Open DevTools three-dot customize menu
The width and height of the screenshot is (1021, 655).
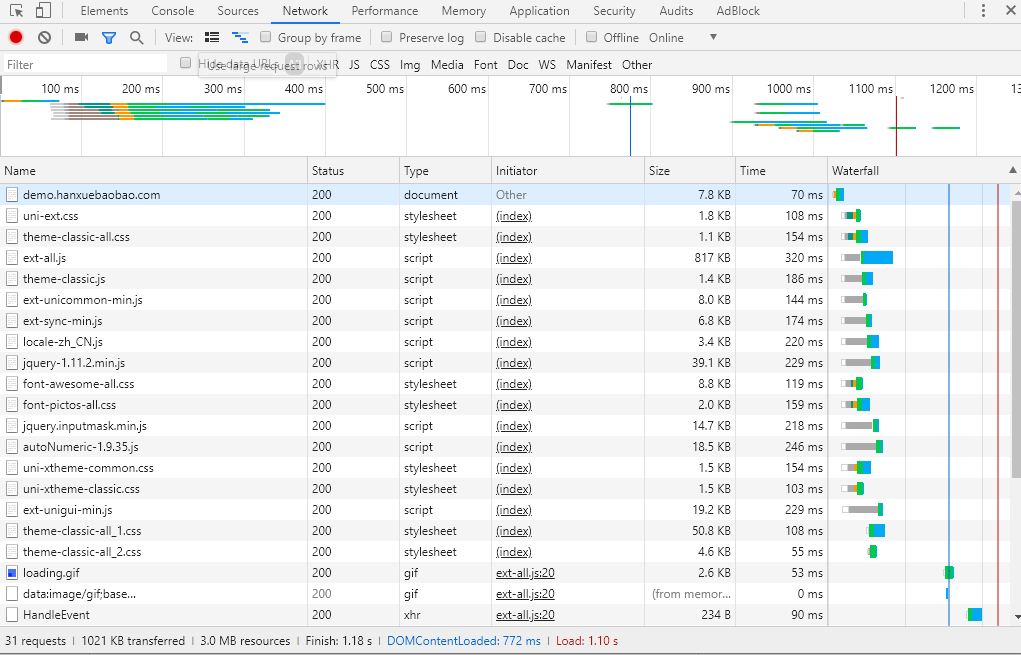point(984,11)
